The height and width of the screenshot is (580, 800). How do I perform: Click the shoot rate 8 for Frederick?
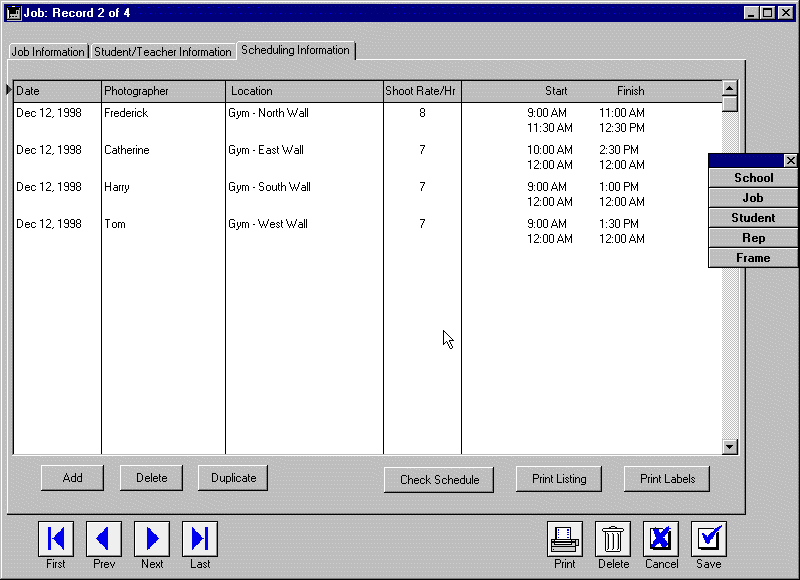(422, 113)
